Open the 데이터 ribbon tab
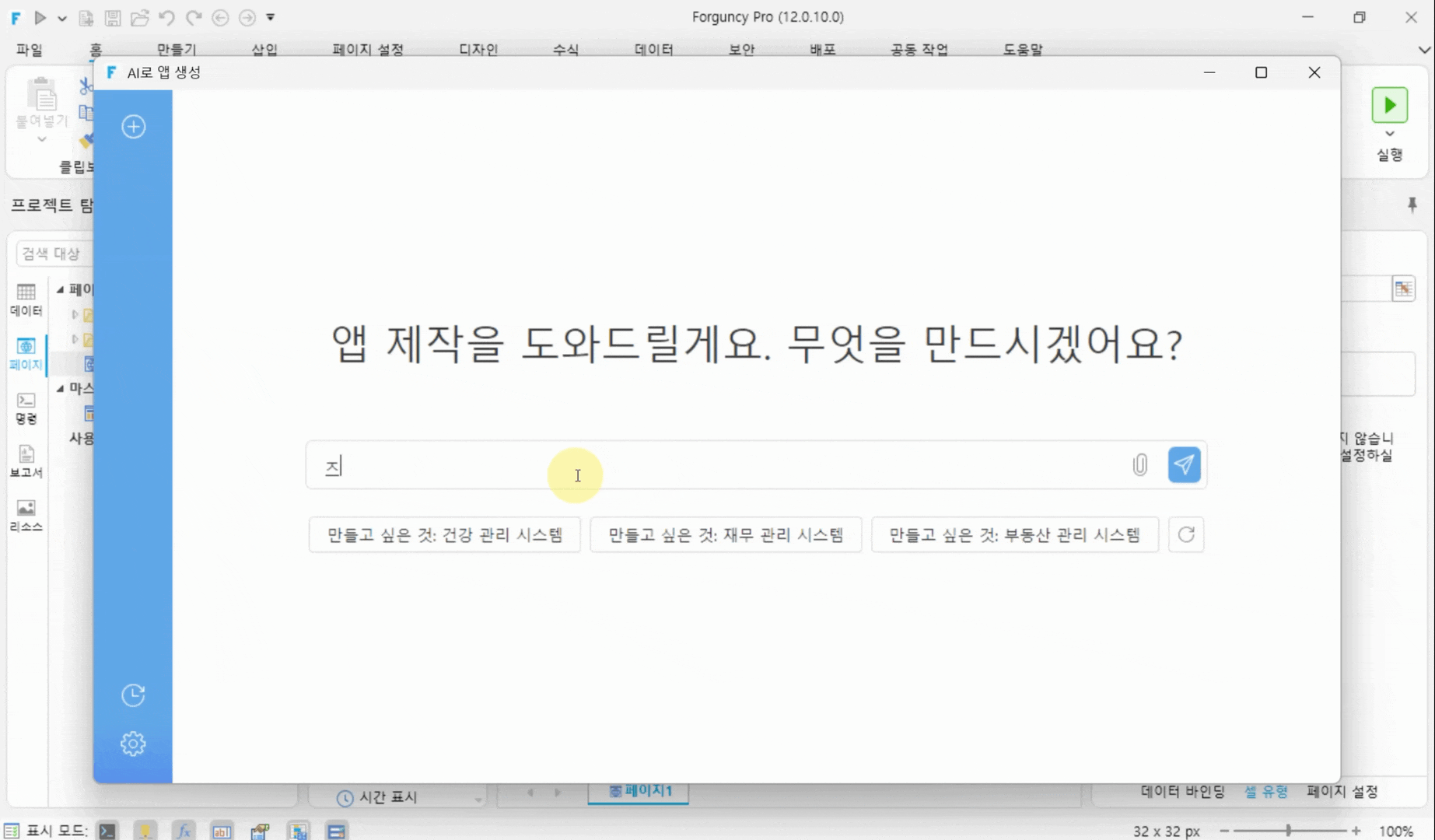Image resolution: width=1435 pixels, height=840 pixels. point(653,50)
